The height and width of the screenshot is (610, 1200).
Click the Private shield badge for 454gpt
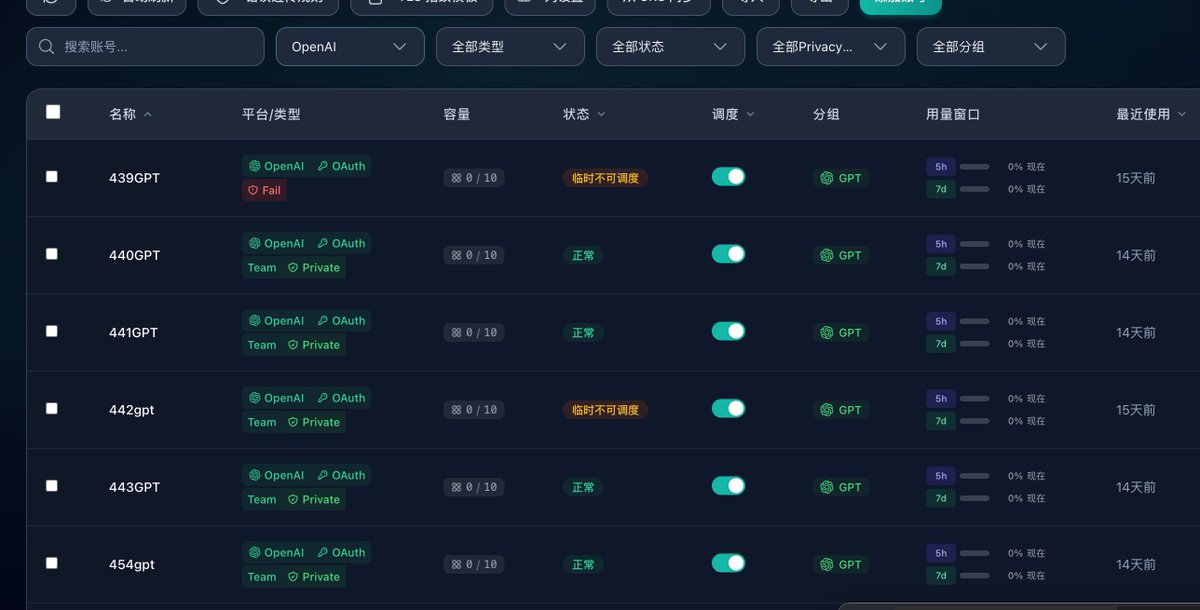coord(314,576)
